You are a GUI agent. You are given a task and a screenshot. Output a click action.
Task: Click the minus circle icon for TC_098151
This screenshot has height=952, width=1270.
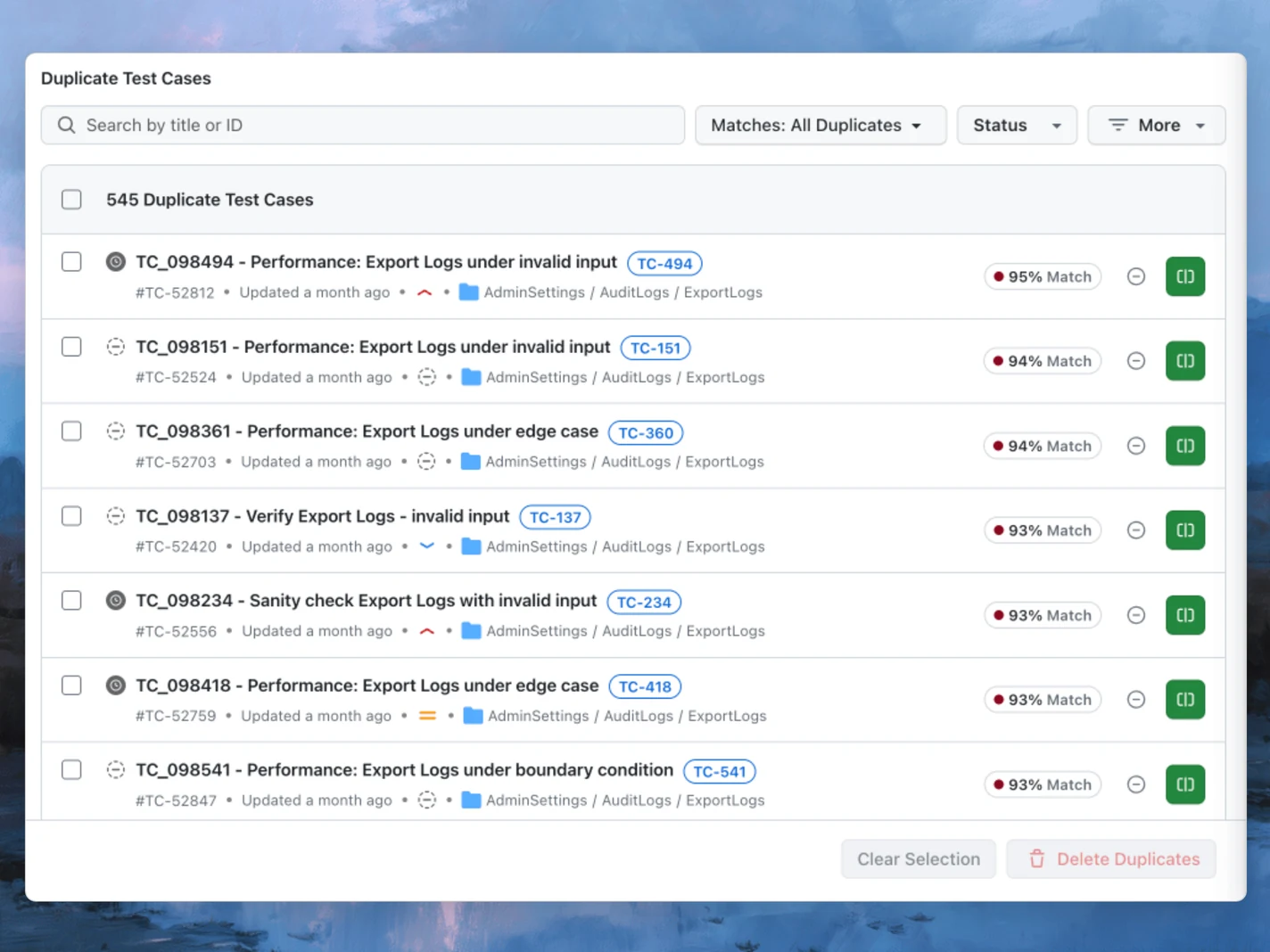(1136, 361)
